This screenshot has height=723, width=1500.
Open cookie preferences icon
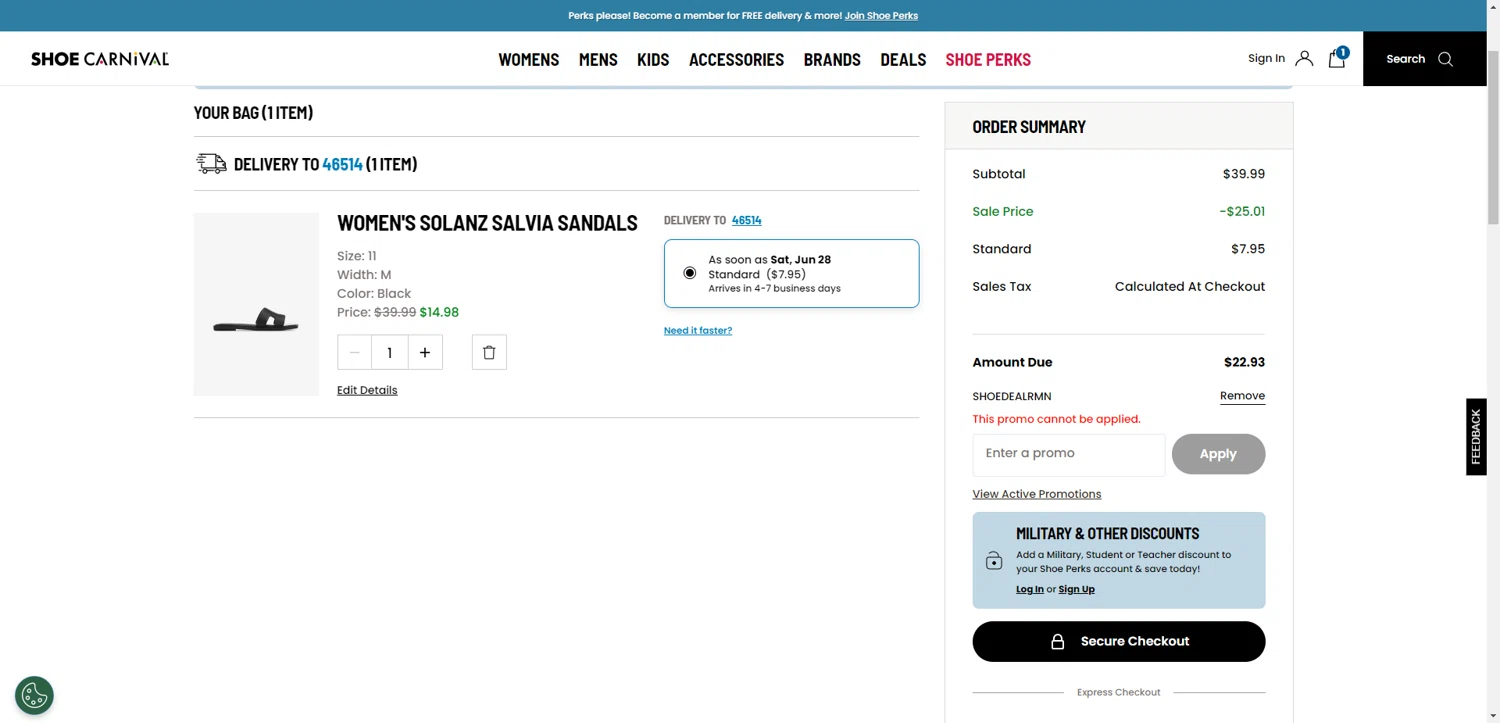(35, 695)
